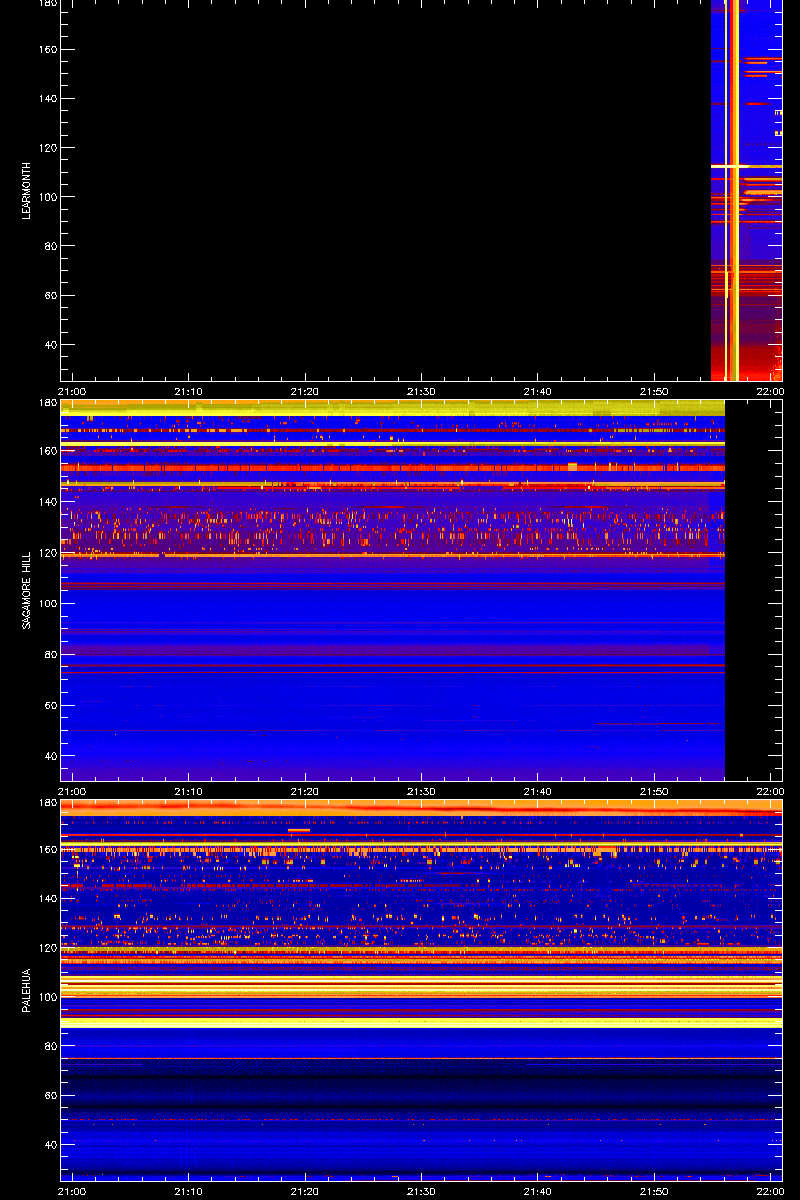Click the 21:30 time label under the Learmonth panel
The width and height of the screenshot is (800, 1200).
click(x=422, y=391)
